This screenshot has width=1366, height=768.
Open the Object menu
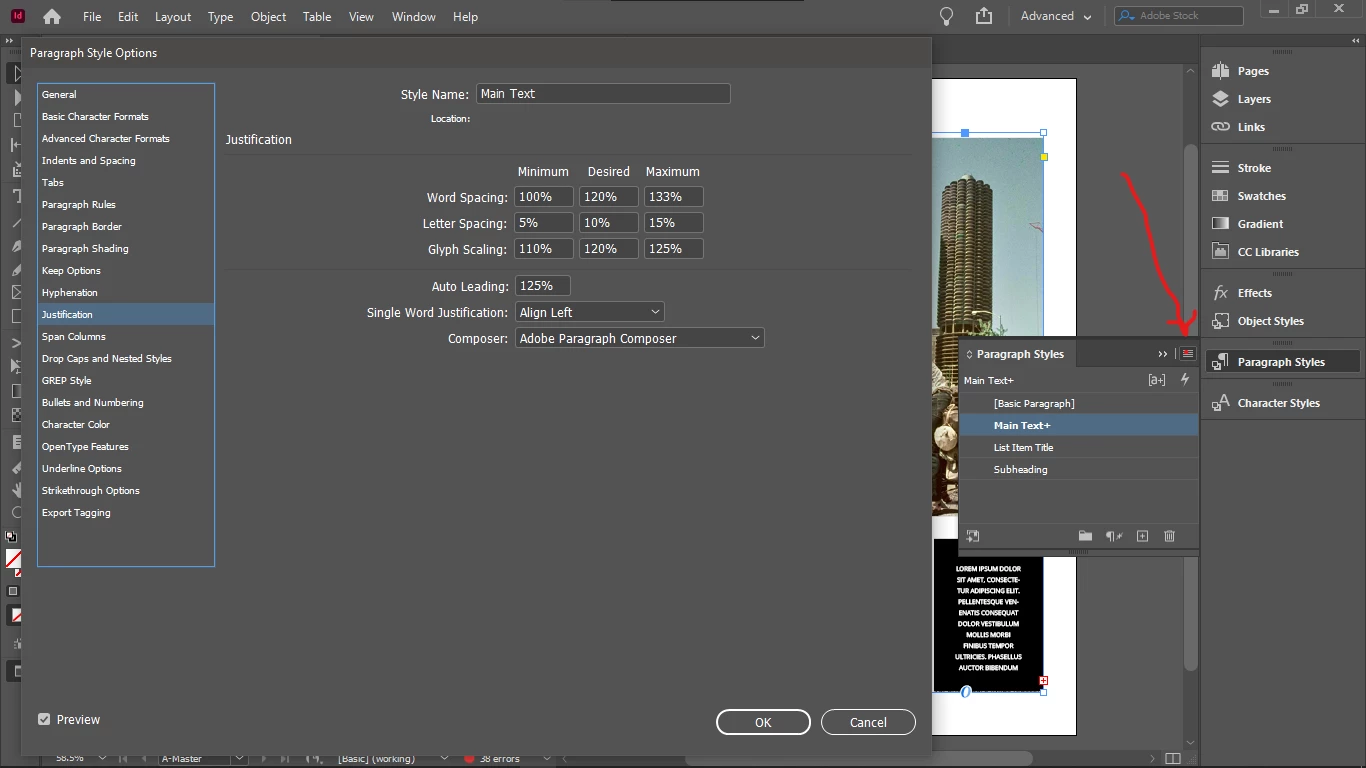coord(268,17)
